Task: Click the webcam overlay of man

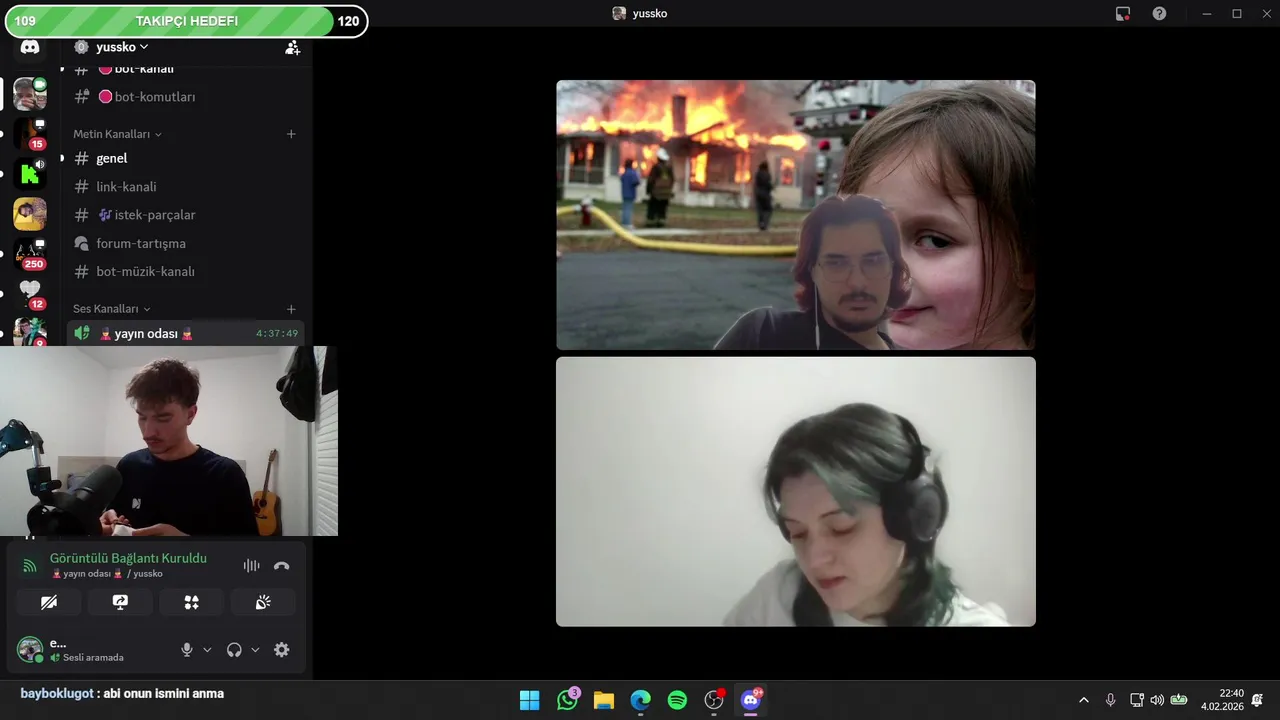Action: 169,441
